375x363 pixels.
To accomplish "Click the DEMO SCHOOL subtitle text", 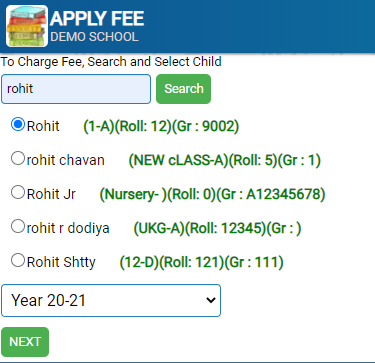I will tap(94, 37).
